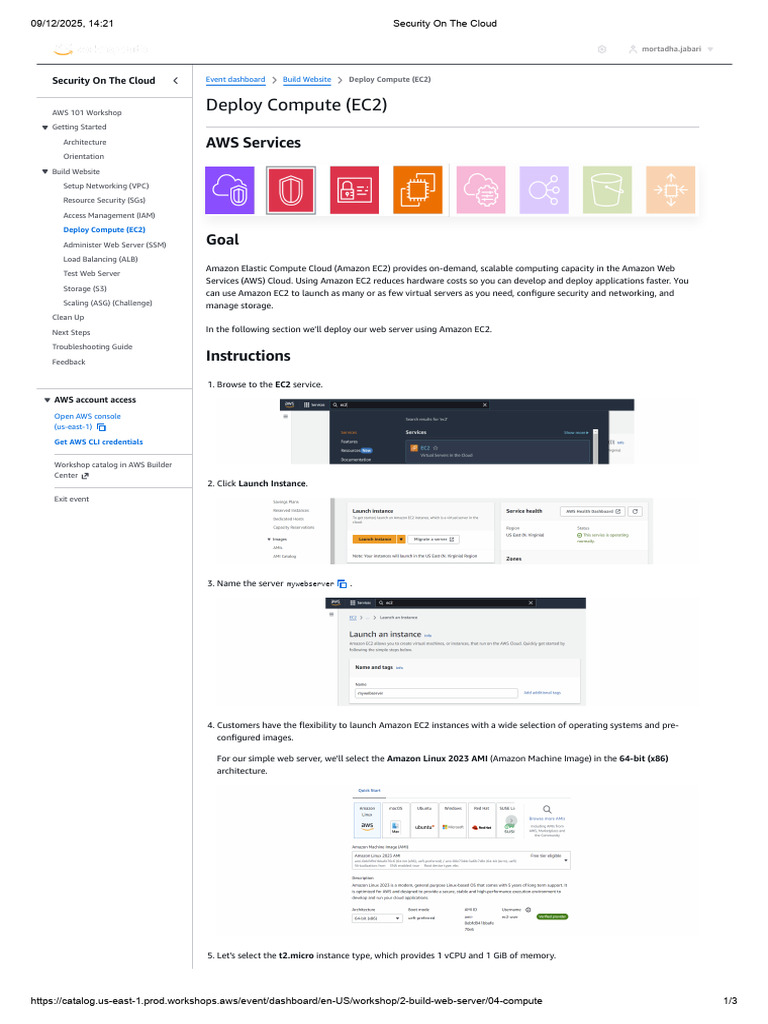Open the IAM identity badge icon
Viewport: 768px width, 1024px height.
(354, 190)
